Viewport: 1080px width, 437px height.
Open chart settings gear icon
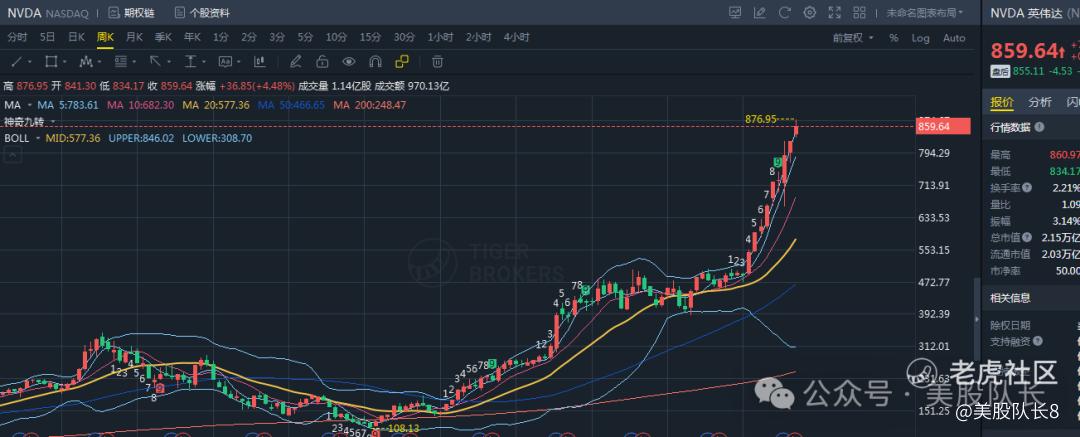tap(810, 12)
